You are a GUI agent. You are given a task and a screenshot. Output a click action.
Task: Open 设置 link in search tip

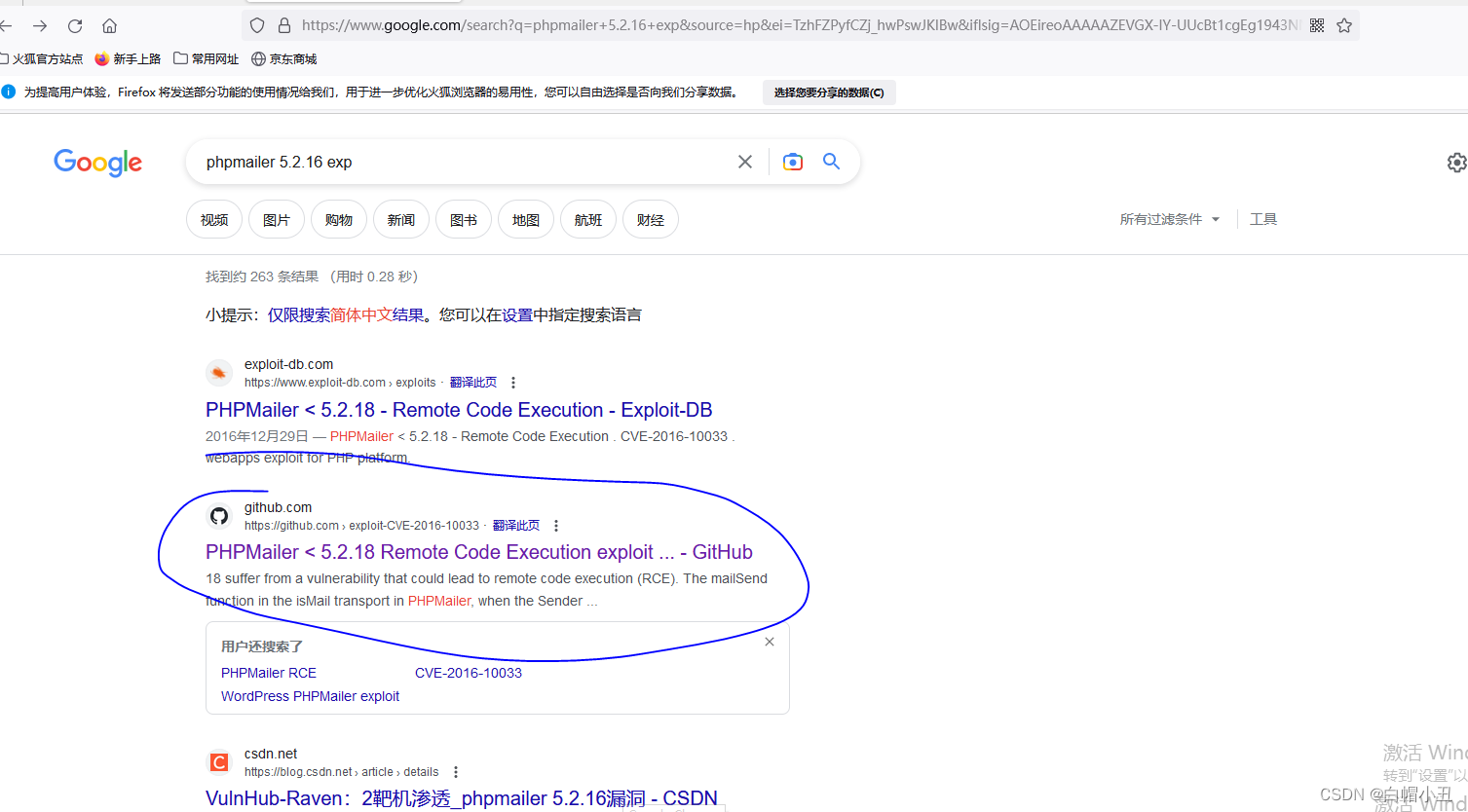517,314
